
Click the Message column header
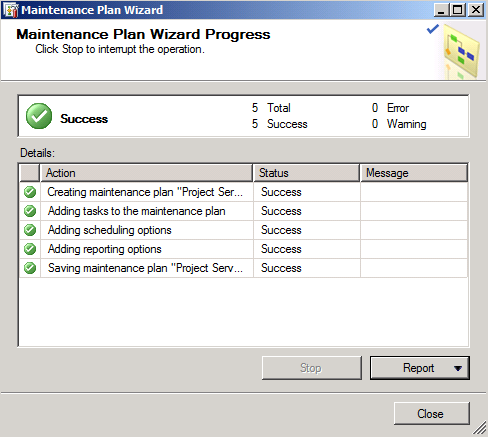pos(414,173)
